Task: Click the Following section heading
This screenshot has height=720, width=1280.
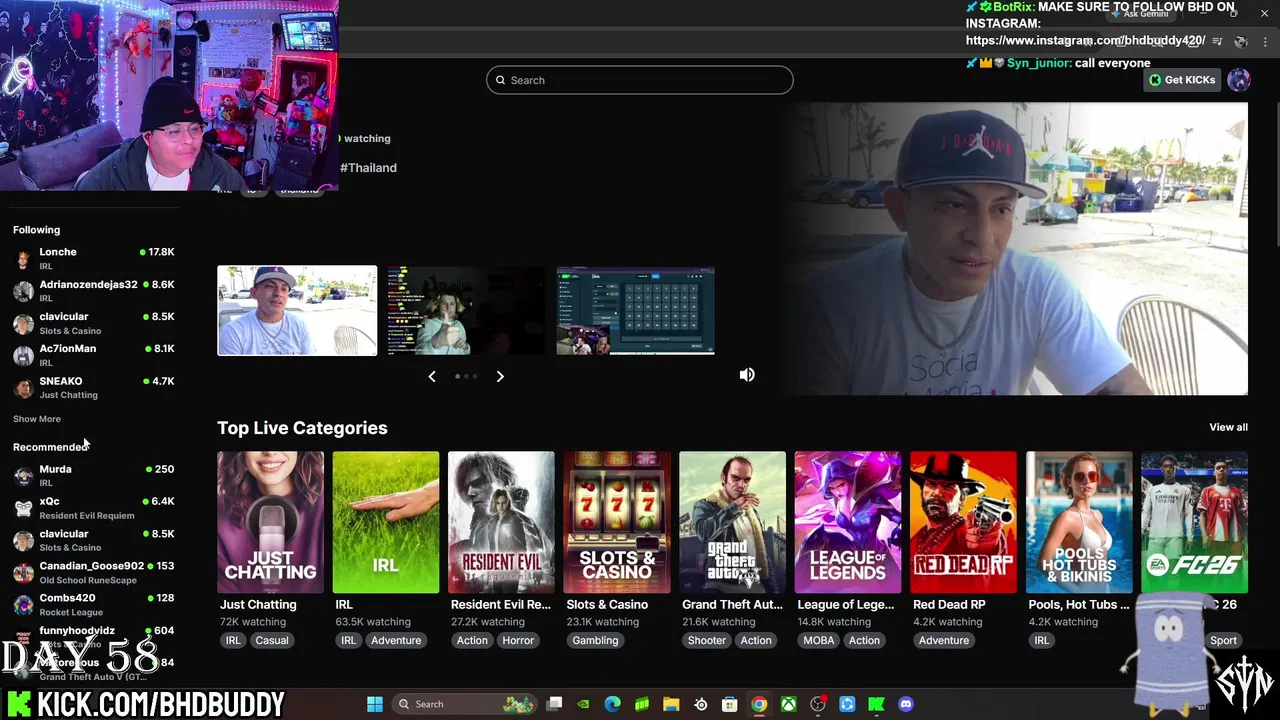Action: coord(36,230)
